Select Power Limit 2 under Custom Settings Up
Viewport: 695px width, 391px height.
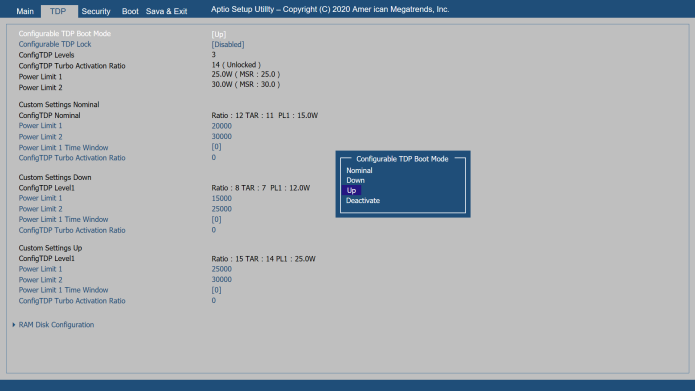40,280
